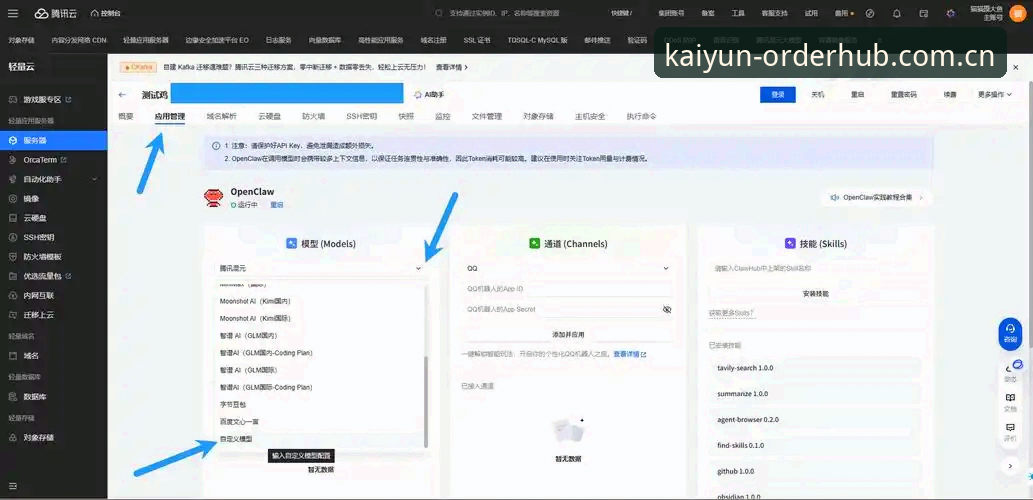The image size is (1033, 500).
Task: Open the orange user avatar menu
Action: click(1019, 13)
